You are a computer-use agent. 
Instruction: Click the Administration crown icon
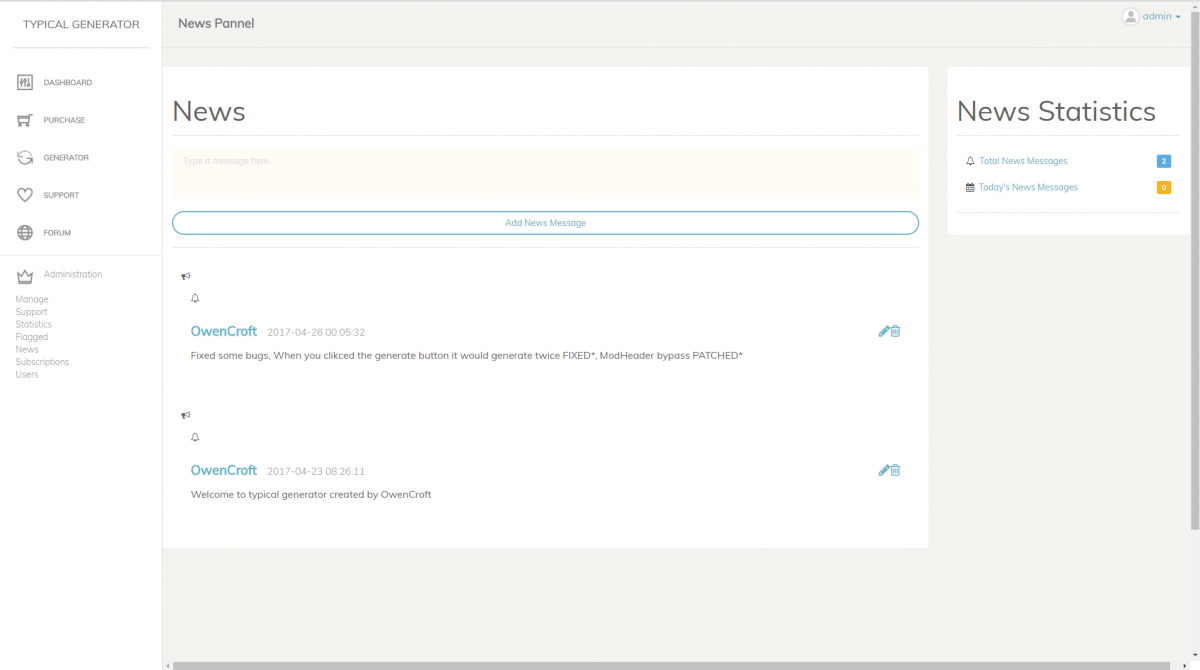pos(25,276)
